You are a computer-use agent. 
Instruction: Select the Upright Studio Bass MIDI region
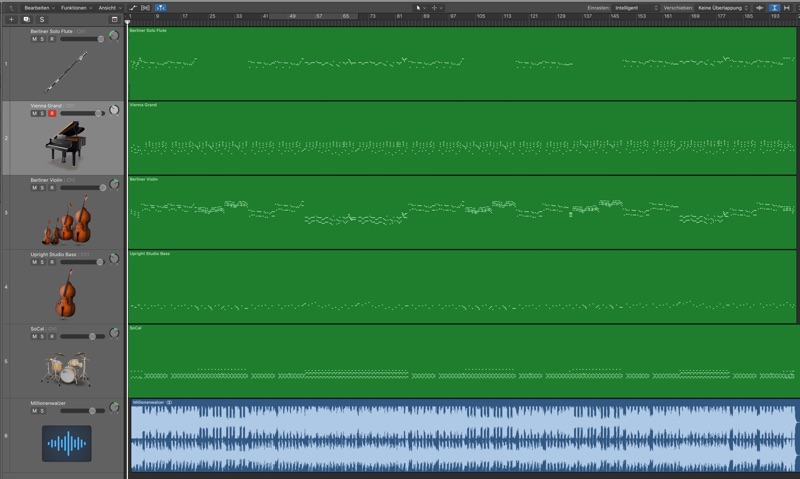pos(462,287)
